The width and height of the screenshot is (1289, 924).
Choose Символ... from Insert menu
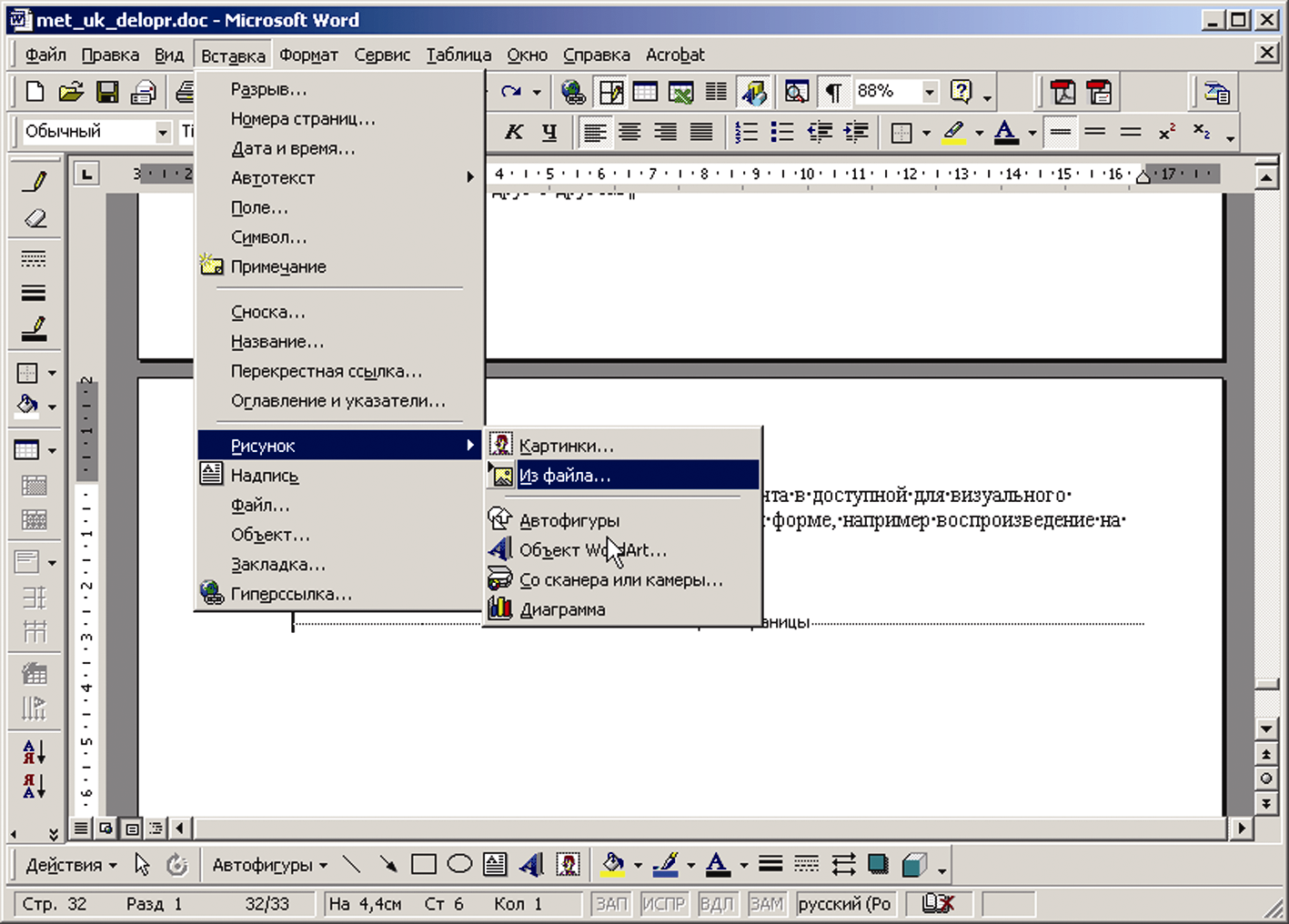(x=338, y=237)
